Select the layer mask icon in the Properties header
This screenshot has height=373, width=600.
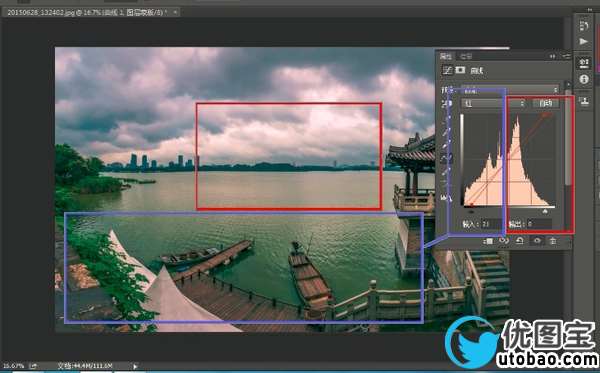(460, 70)
